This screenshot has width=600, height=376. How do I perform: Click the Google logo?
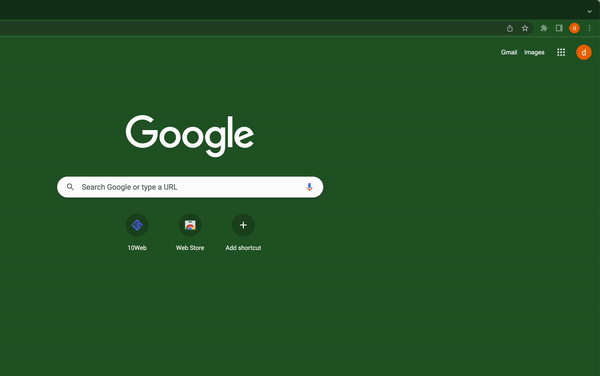pyautogui.click(x=190, y=136)
